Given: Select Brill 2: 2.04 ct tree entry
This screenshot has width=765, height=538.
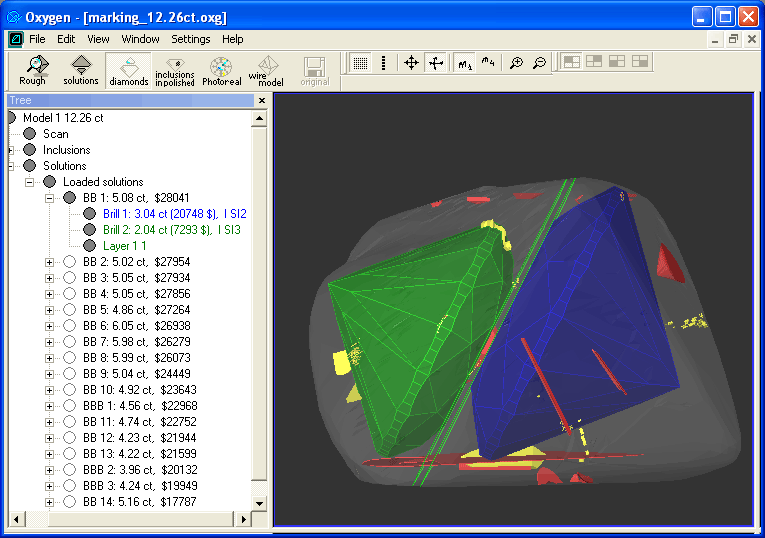Looking at the screenshot, I should (171, 230).
